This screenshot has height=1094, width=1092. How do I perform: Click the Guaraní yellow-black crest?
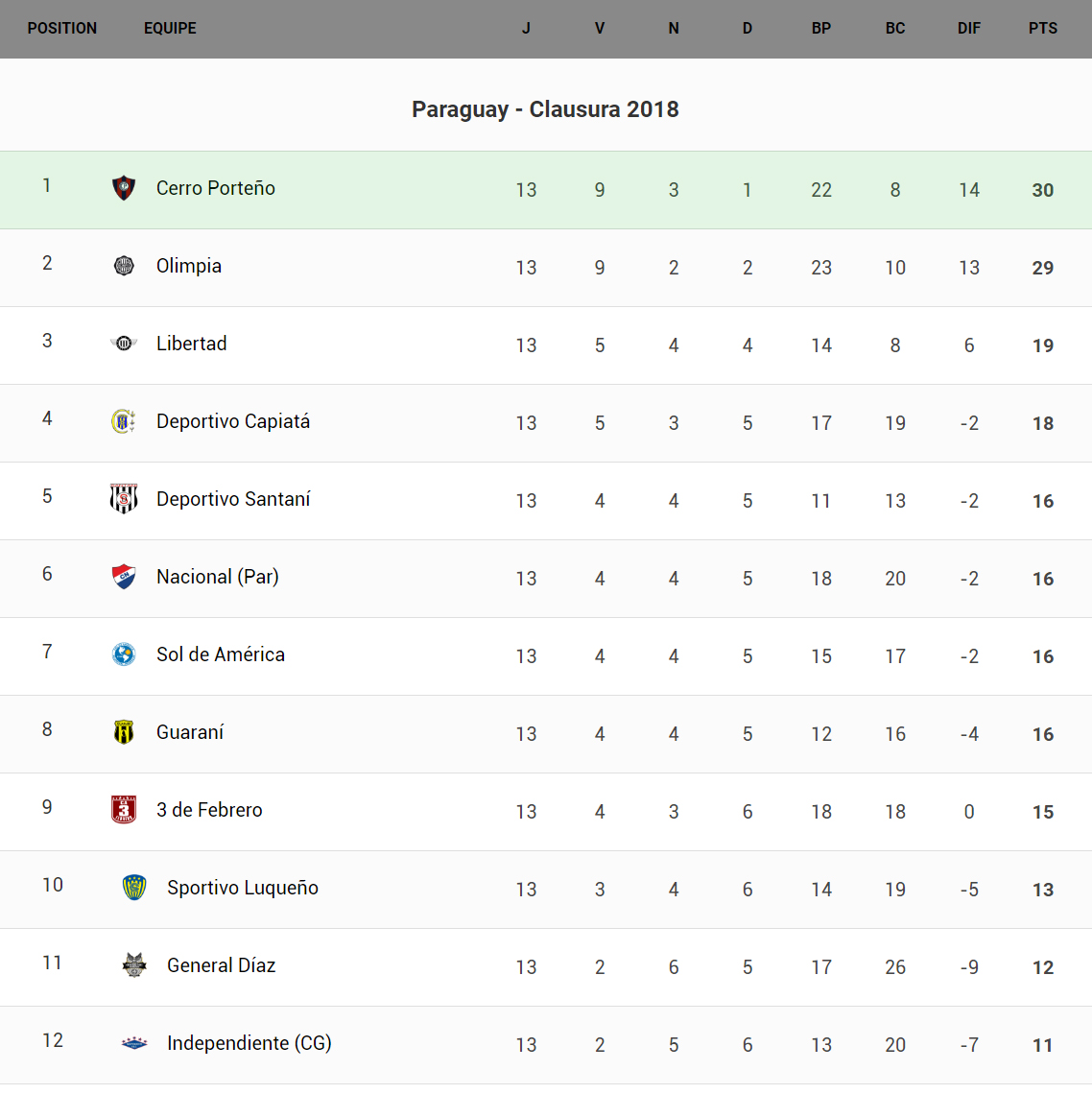pyautogui.click(x=124, y=732)
